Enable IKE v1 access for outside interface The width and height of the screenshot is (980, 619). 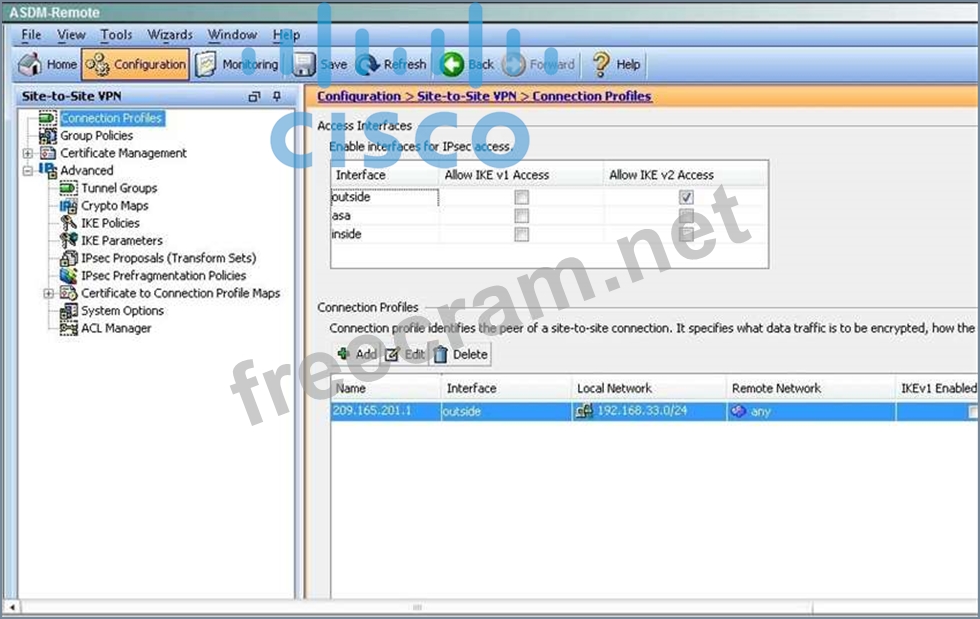click(x=521, y=198)
